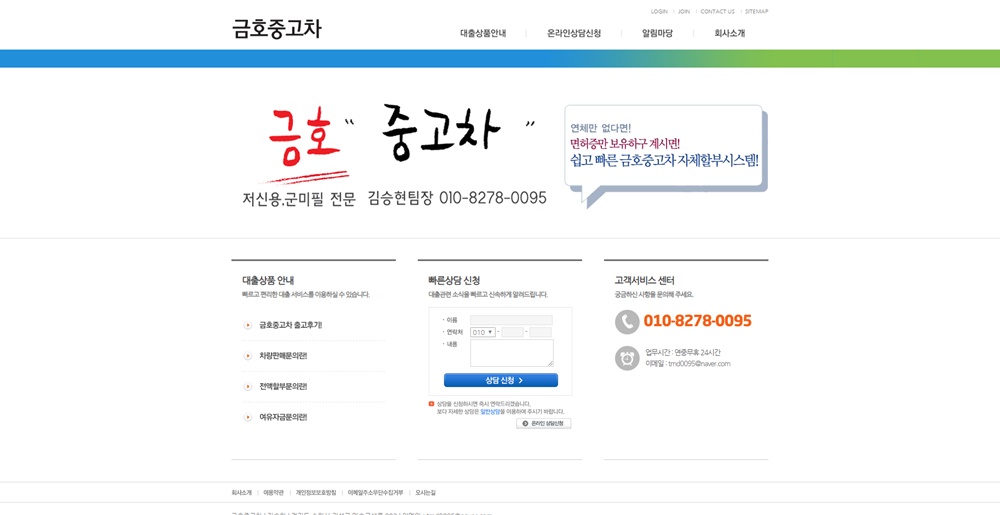Click the 고객서비스 센터 section heading

click(644, 280)
